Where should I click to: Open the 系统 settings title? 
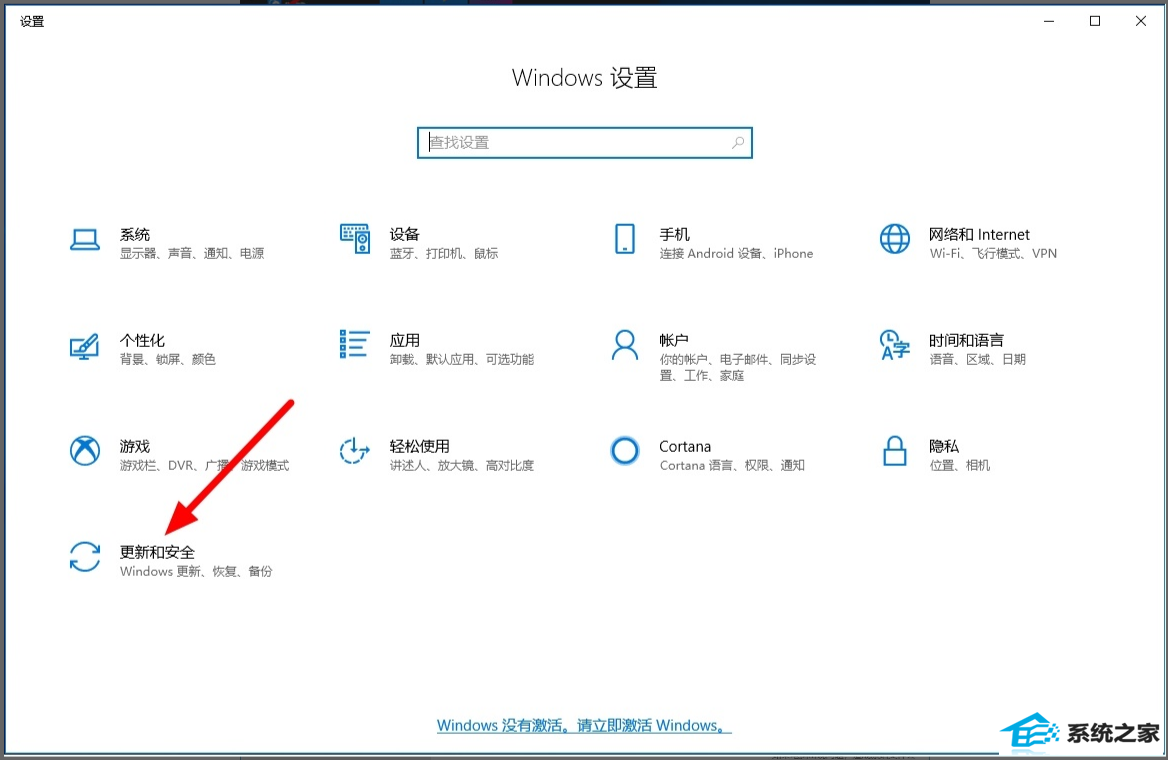coord(135,235)
